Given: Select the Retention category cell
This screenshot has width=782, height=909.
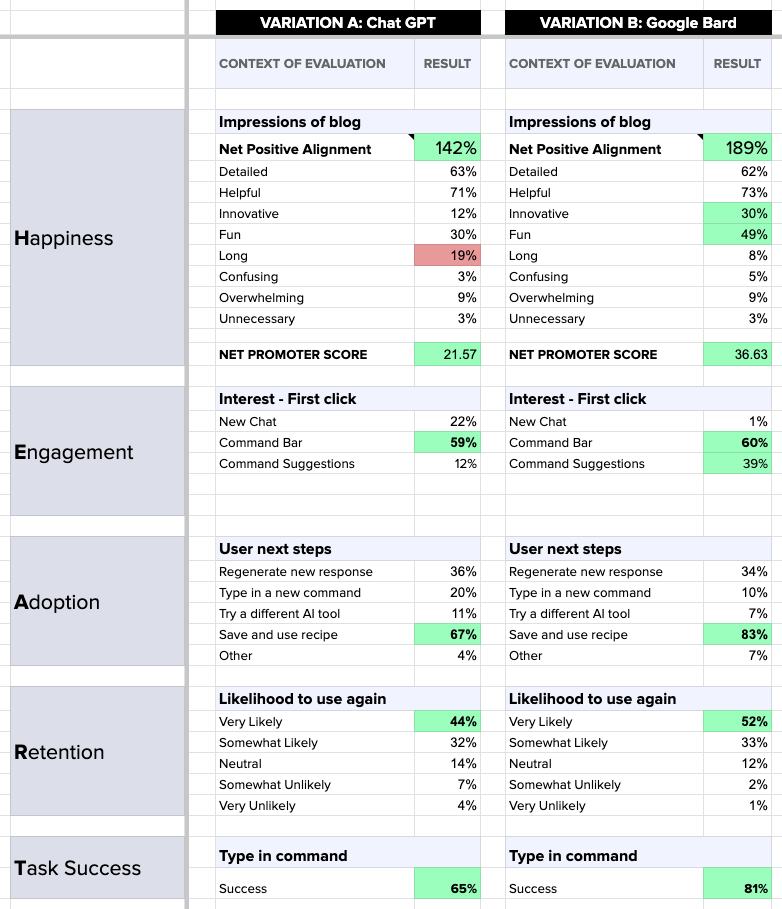Looking at the screenshot, I should (98, 752).
